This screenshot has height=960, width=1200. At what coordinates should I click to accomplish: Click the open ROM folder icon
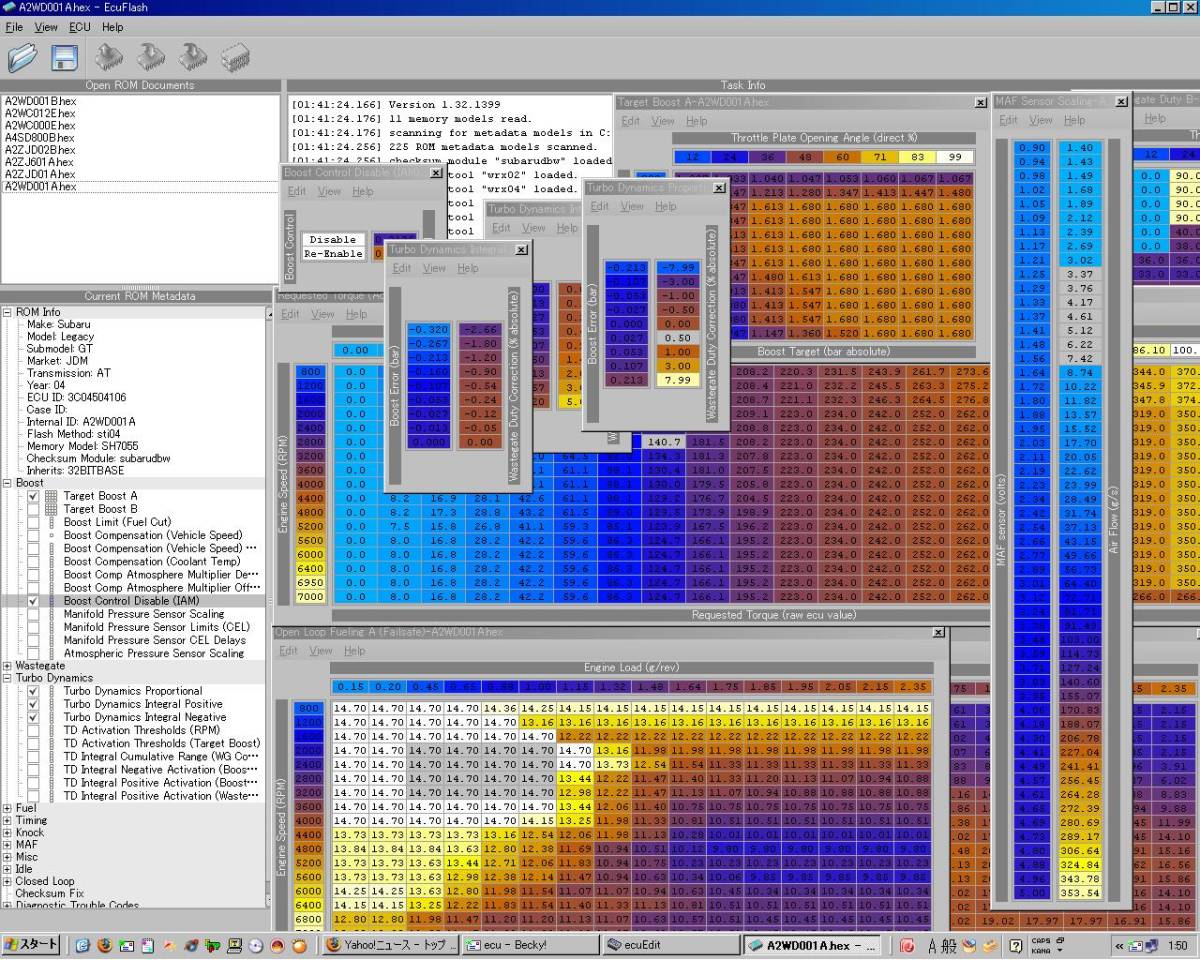(22, 57)
